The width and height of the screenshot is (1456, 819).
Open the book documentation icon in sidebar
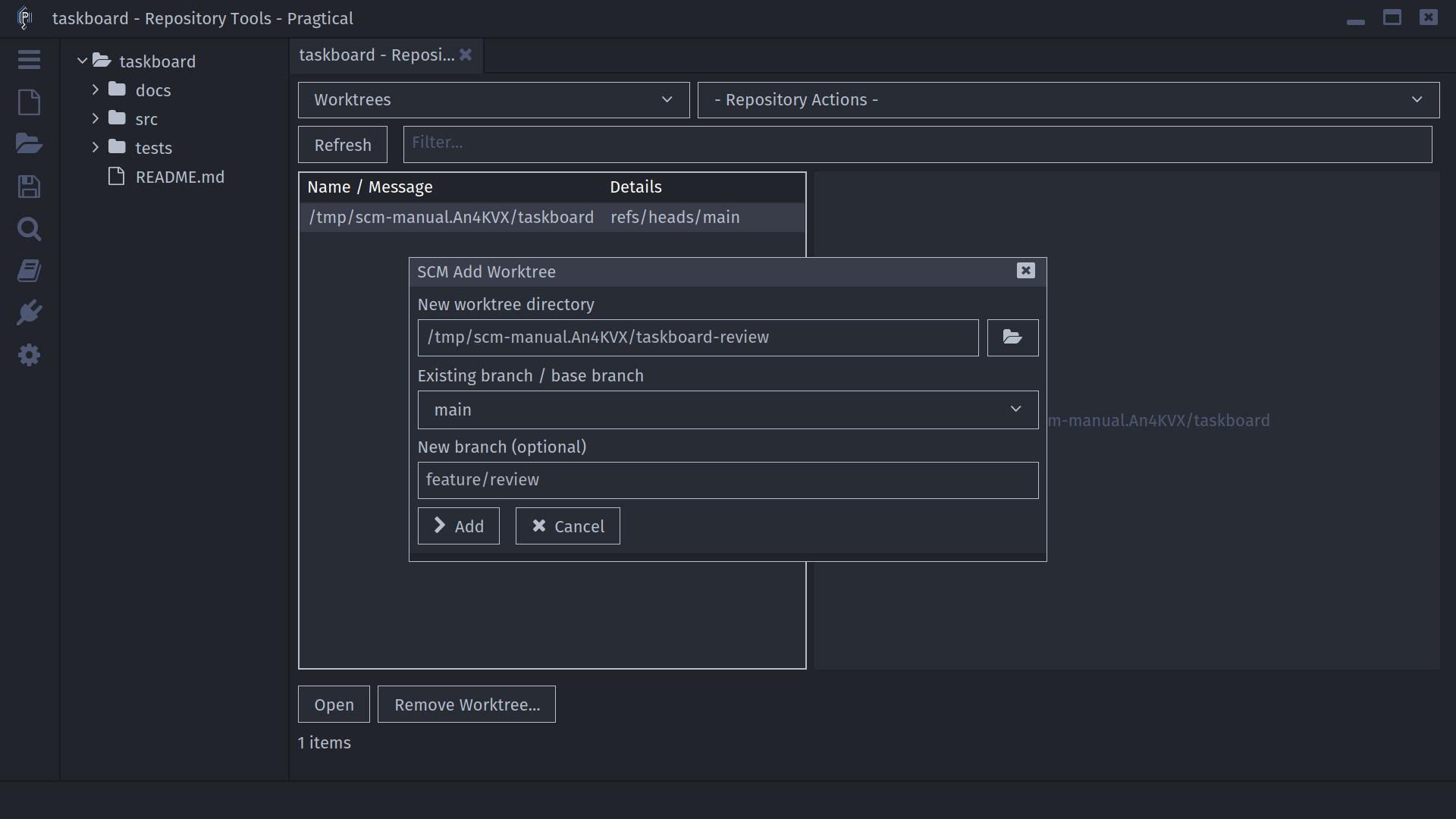(29, 271)
